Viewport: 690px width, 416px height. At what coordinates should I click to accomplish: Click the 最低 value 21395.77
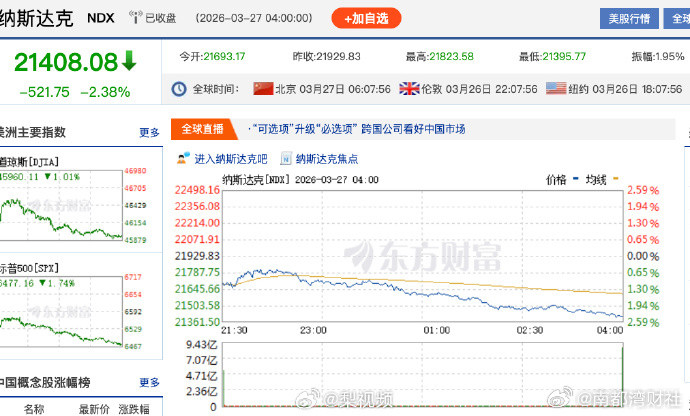(x=564, y=57)
